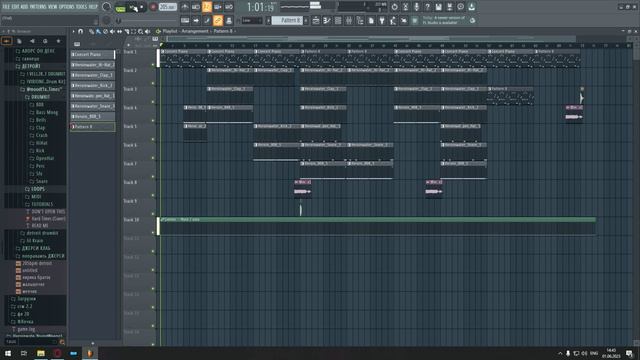Toggle the highlighted countdown before recording button
This screenshot has width=640, height=360.
[207, 7]
